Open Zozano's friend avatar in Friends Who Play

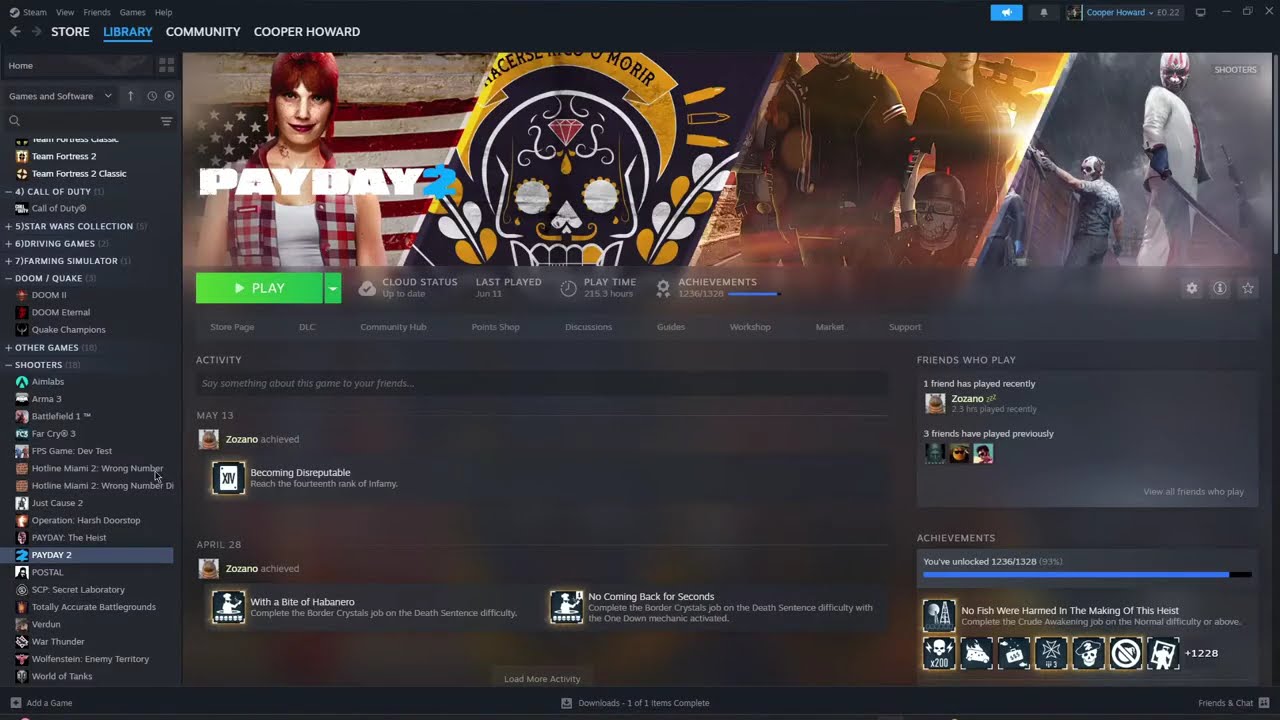(x=935, y=403)
